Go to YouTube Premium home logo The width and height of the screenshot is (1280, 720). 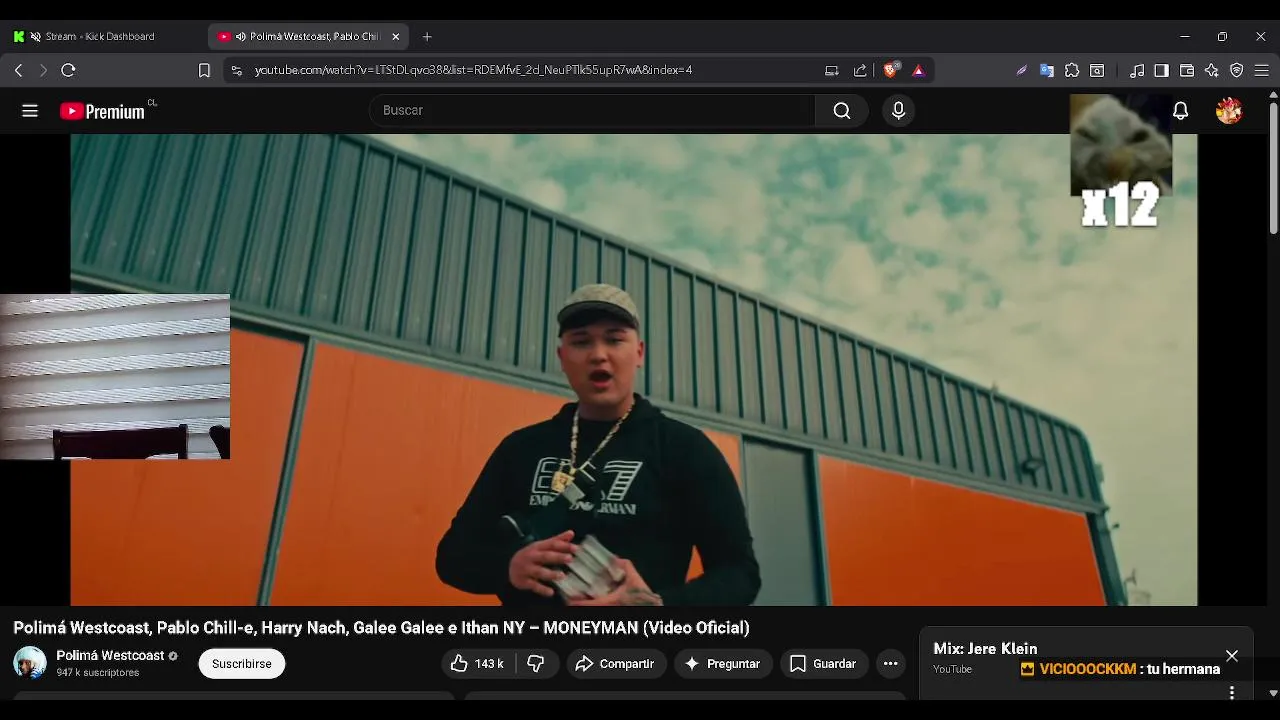pos(102,111)
